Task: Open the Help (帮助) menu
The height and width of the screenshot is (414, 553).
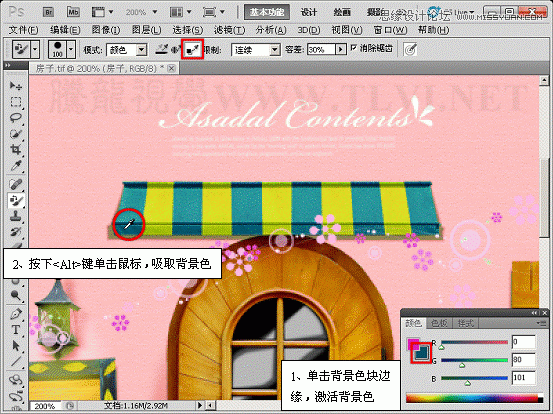Action: (x=433, y=30)
